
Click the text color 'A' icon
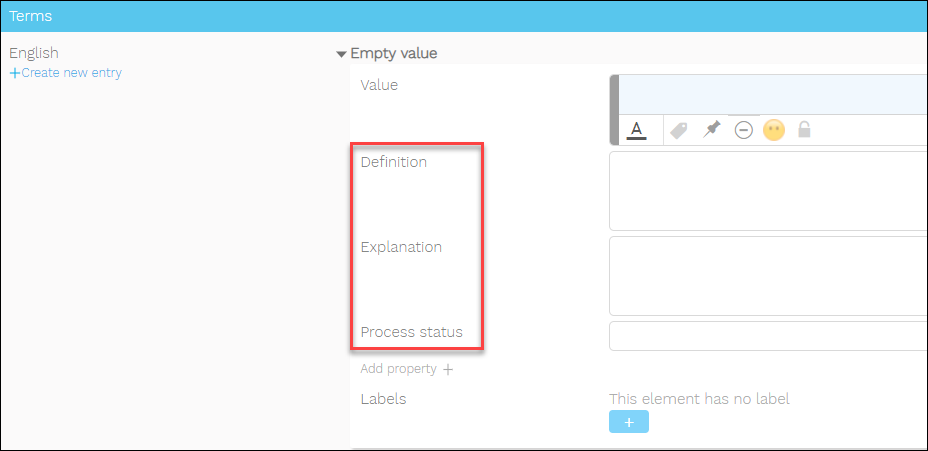click(x=636, y=130)
